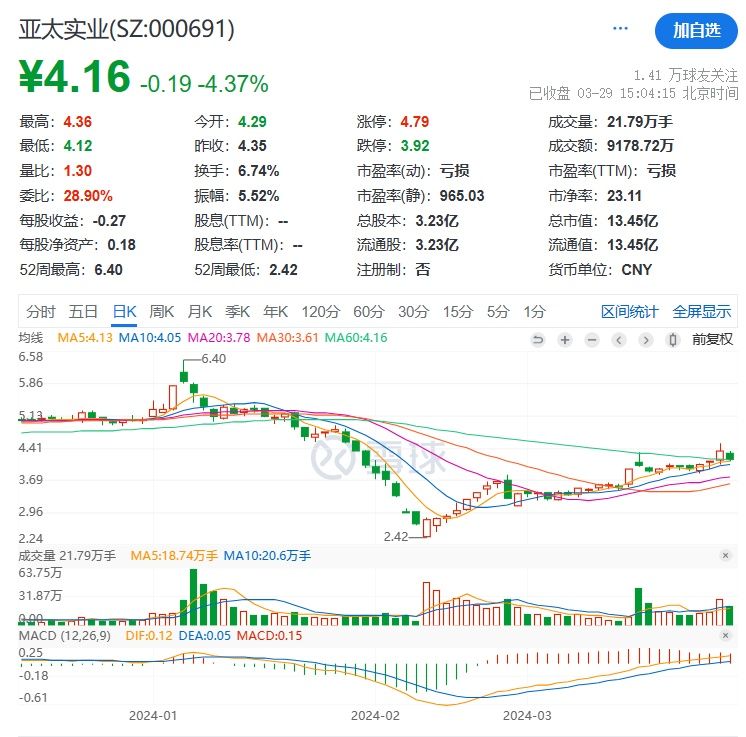Click the 换手 6.74% value
Screen dimensions: 746x737
coord(258,171)
